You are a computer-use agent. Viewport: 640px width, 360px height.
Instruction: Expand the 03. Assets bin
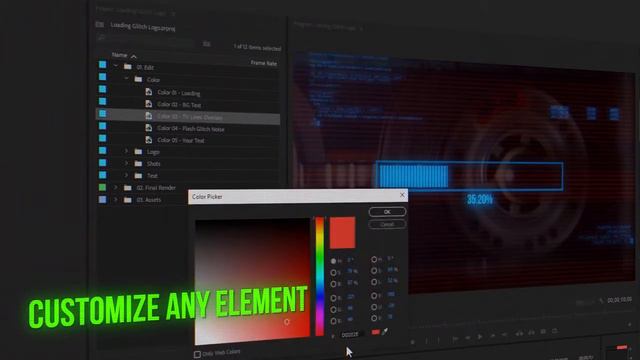116,200
